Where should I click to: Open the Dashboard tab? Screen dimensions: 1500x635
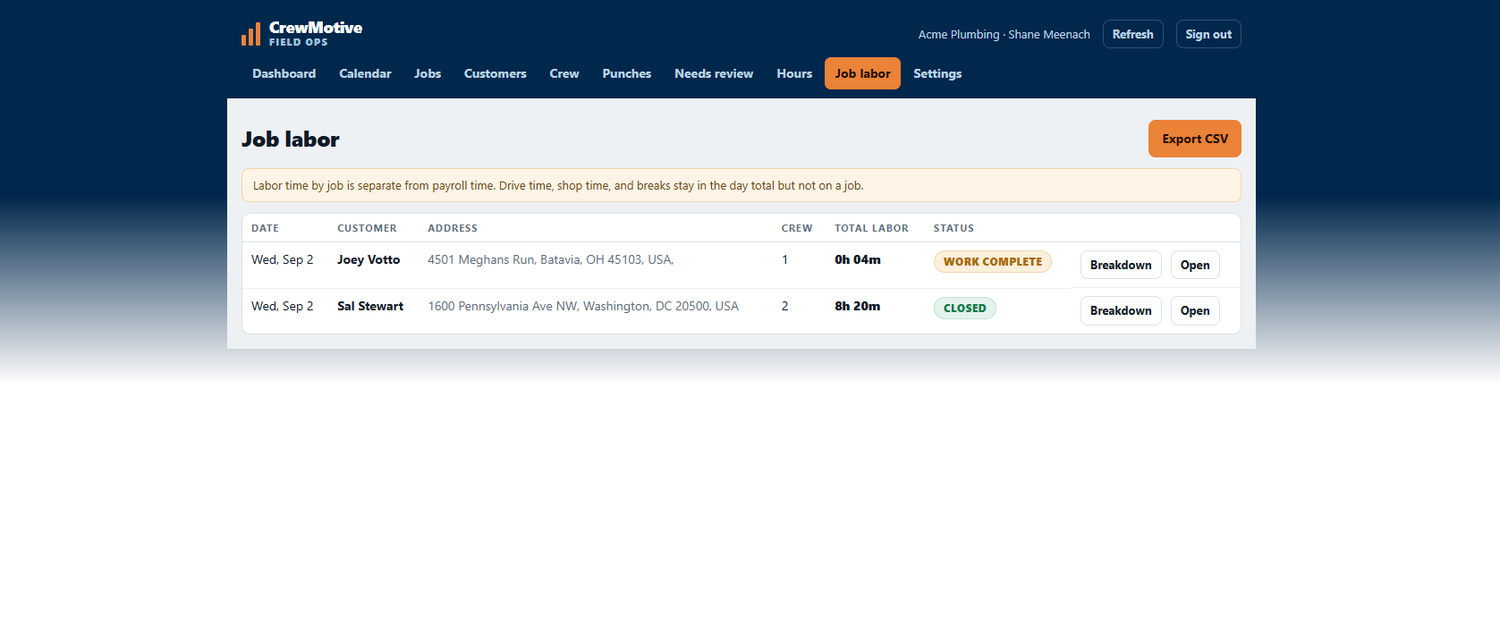coord(284,74)
